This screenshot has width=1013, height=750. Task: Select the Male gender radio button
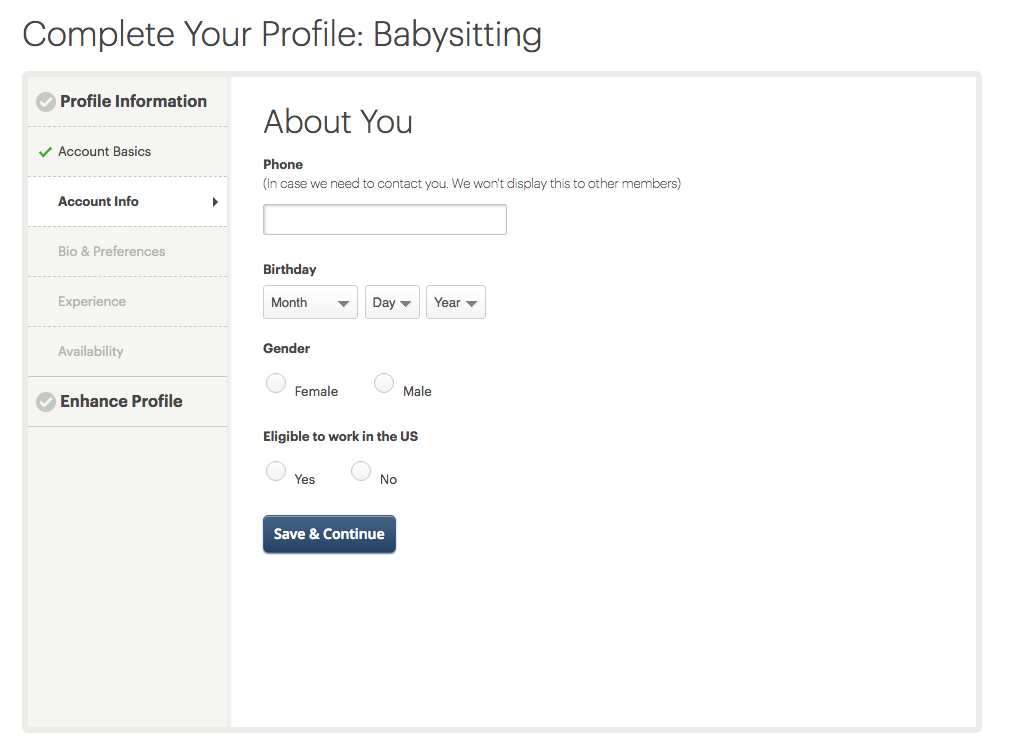tap(384, 384)
